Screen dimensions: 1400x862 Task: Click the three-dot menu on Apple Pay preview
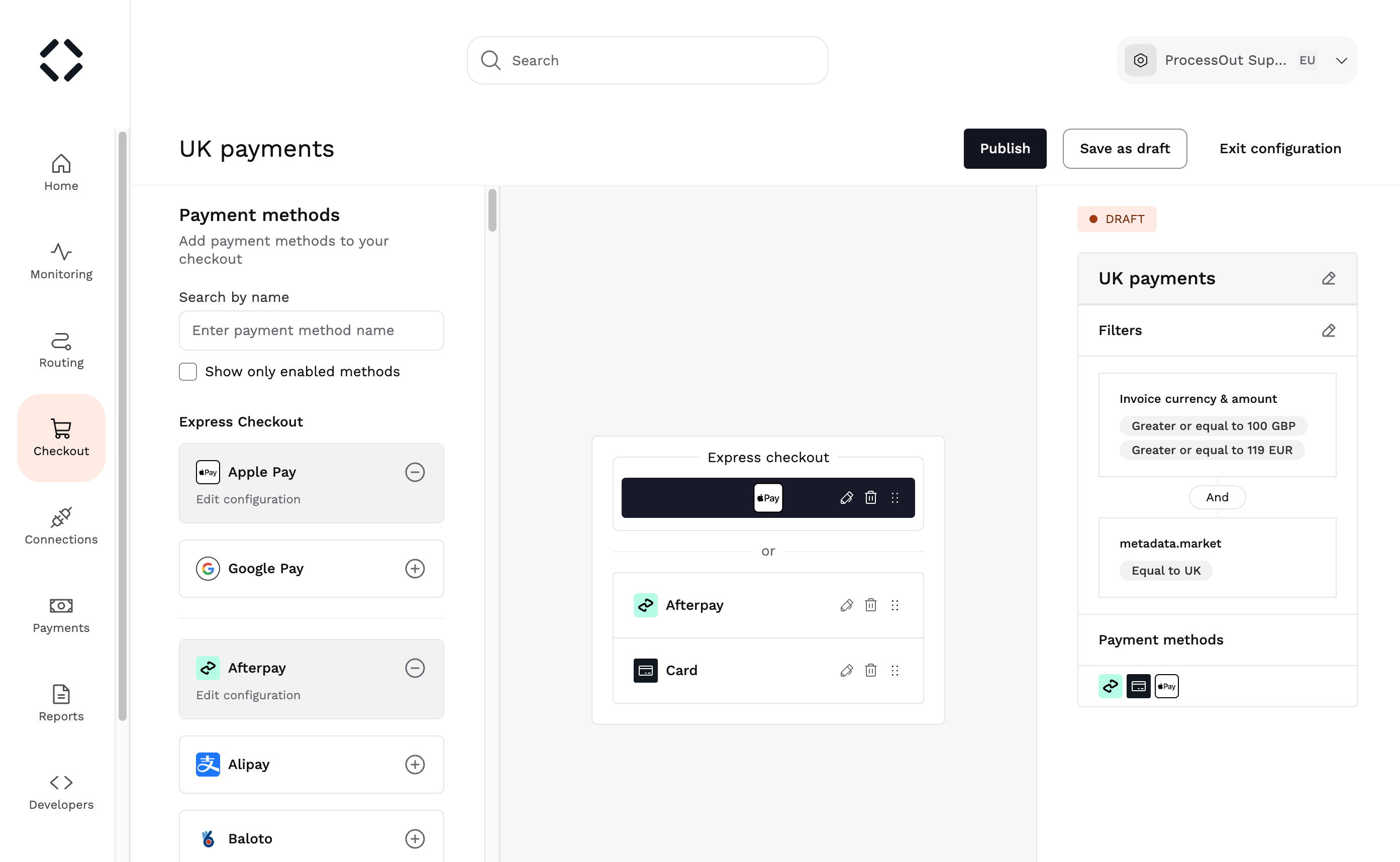[x=895, y=497]
